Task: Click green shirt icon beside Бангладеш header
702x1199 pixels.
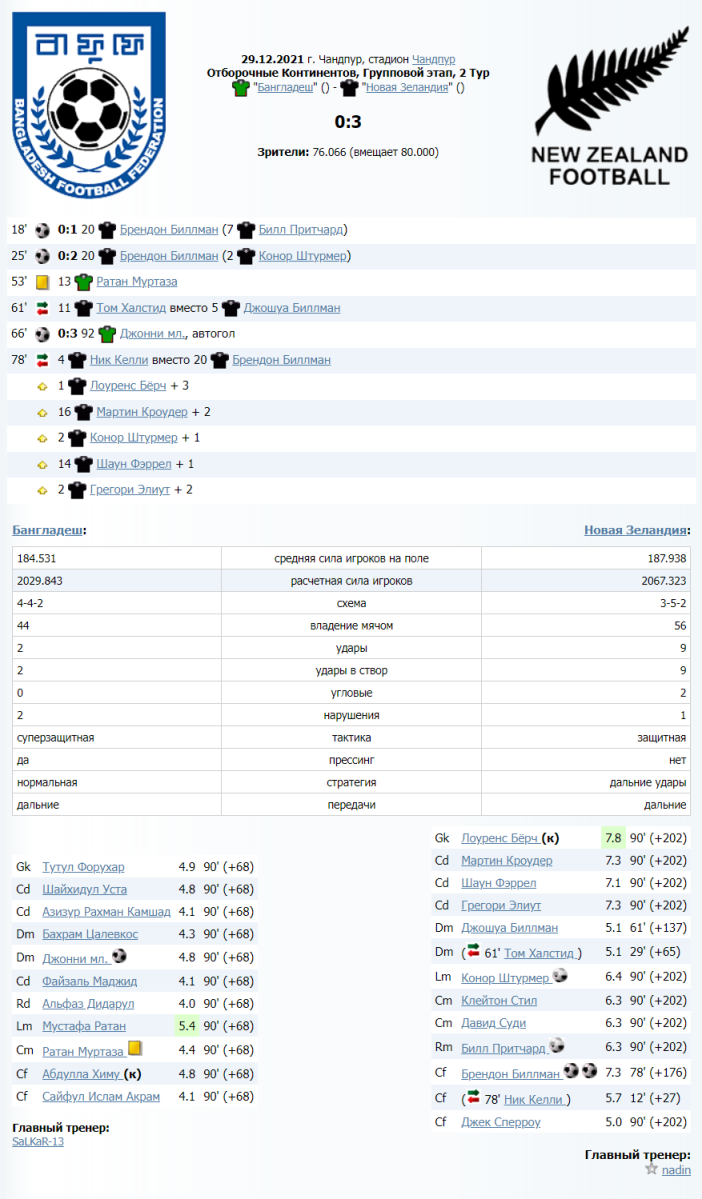Action: [241, 87]
